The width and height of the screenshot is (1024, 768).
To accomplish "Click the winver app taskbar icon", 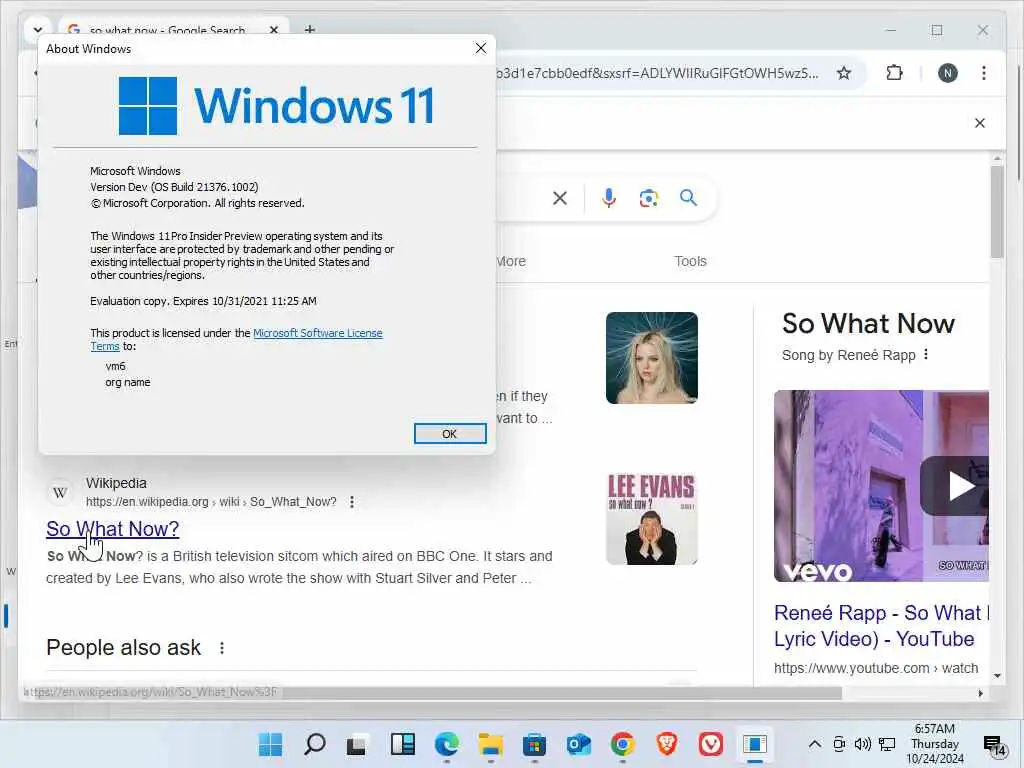I will pyautogui.click(x=754, y=744).
